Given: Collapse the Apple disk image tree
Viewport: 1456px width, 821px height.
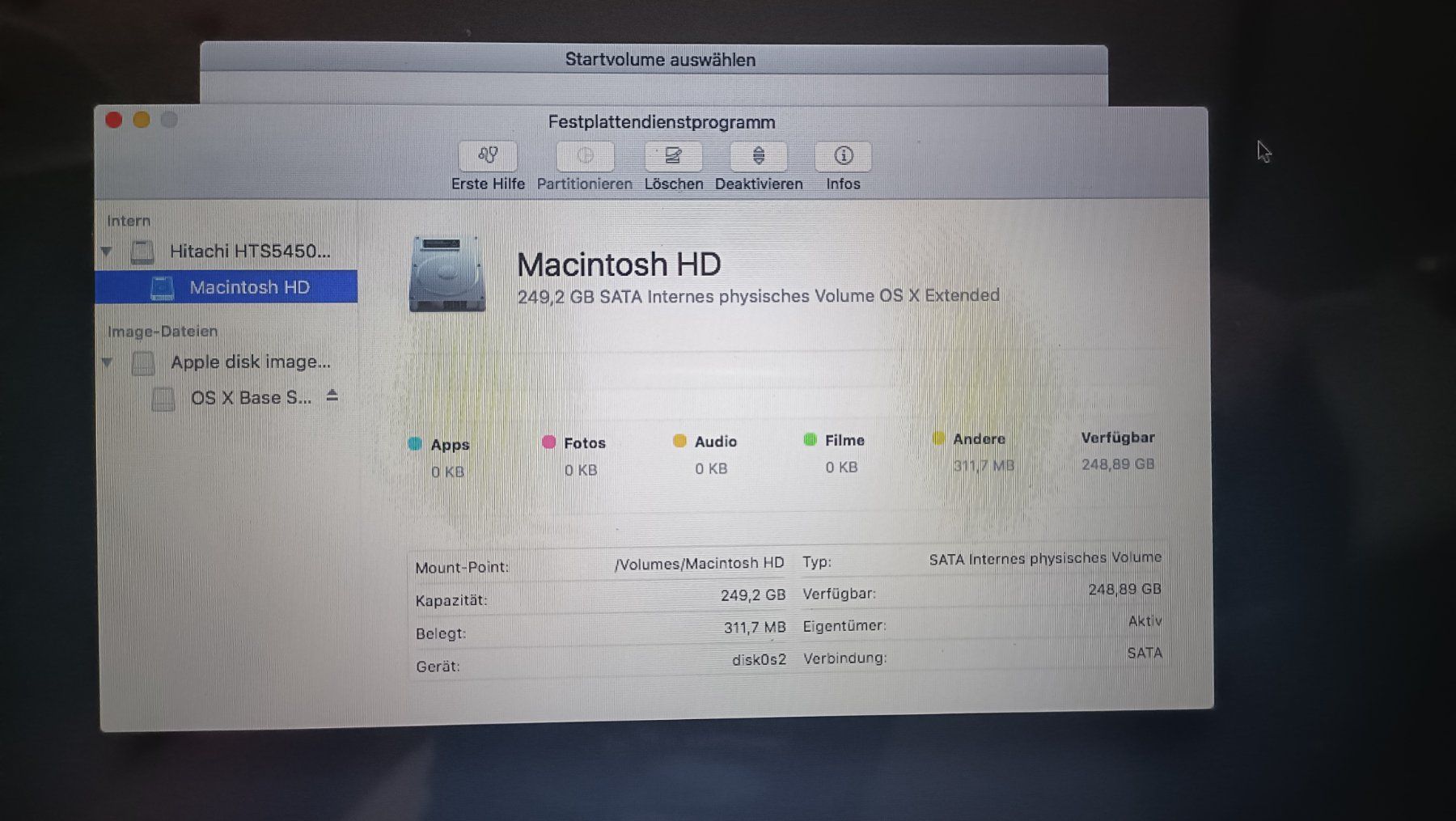Looking at the screenshot, I should 107,362.
